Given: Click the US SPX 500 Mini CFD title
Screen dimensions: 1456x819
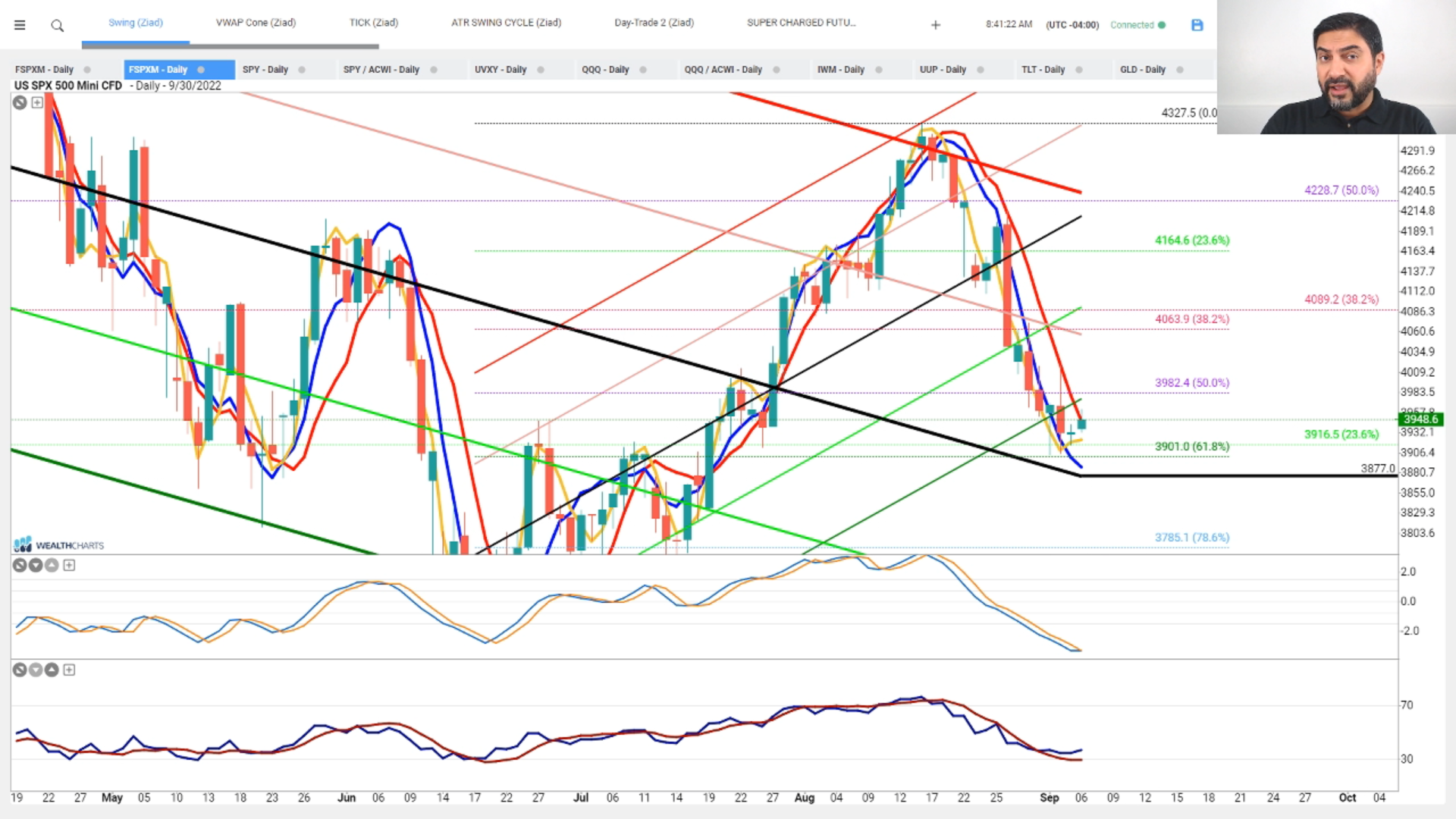Looking at the screenshot, I should [68, 86].
